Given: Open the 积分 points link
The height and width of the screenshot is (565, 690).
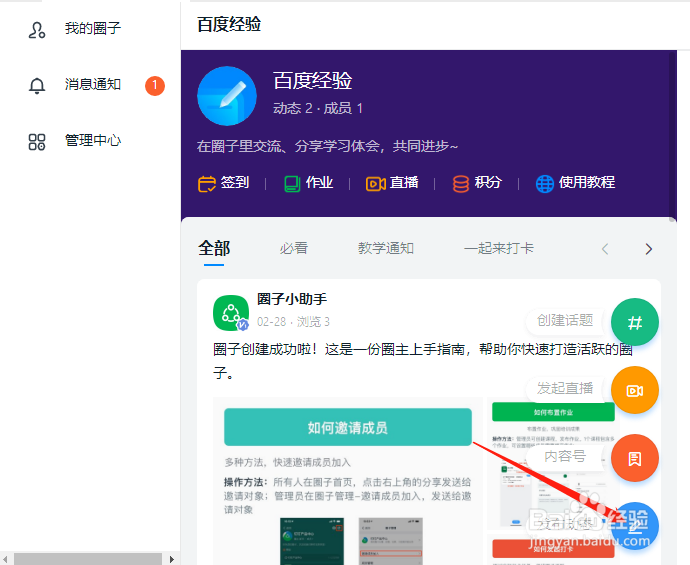Looking at the screenshot, I should [x=488, y=182].
